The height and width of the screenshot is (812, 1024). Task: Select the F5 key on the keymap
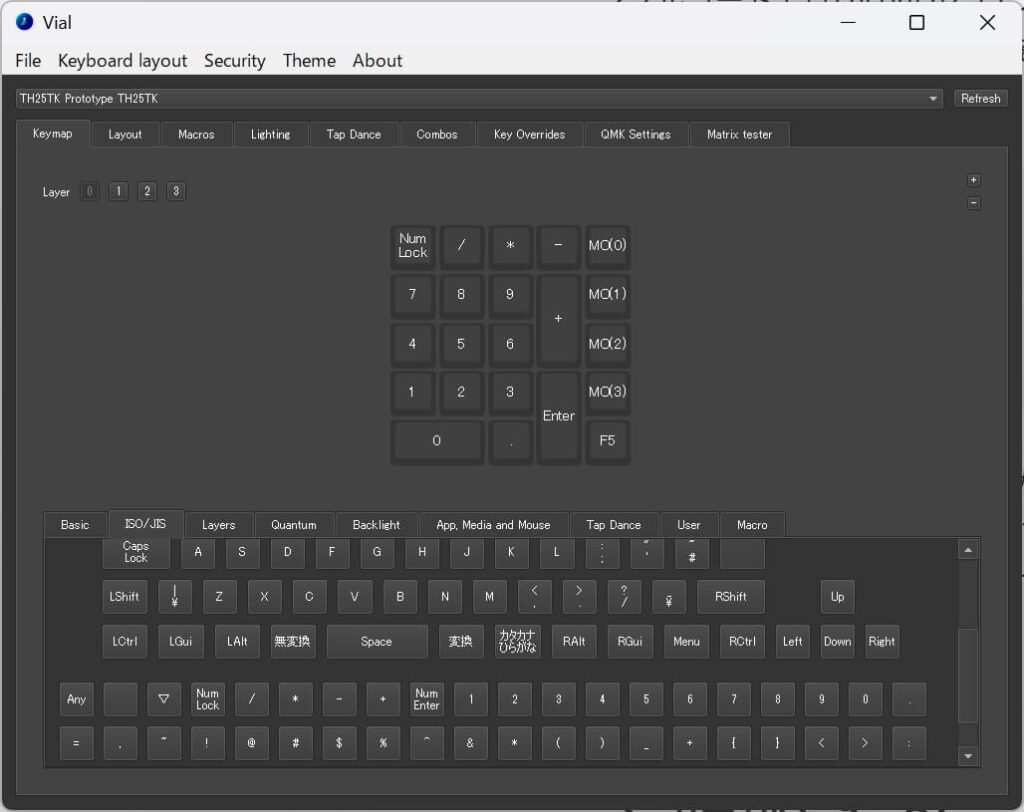pyautogui.click(x=607, y=442)
